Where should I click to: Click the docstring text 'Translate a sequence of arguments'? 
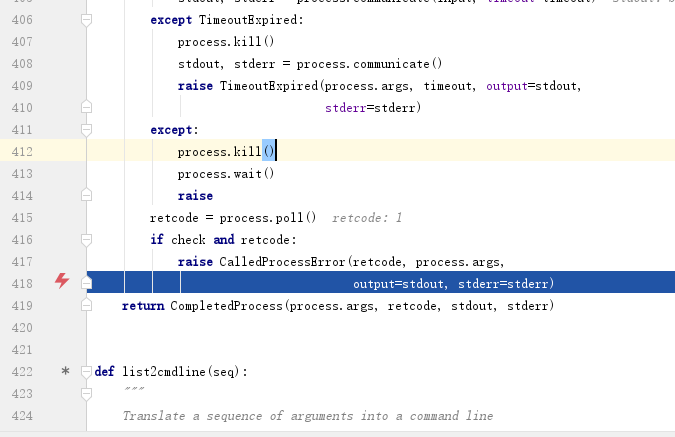click(x=238, y=415)
